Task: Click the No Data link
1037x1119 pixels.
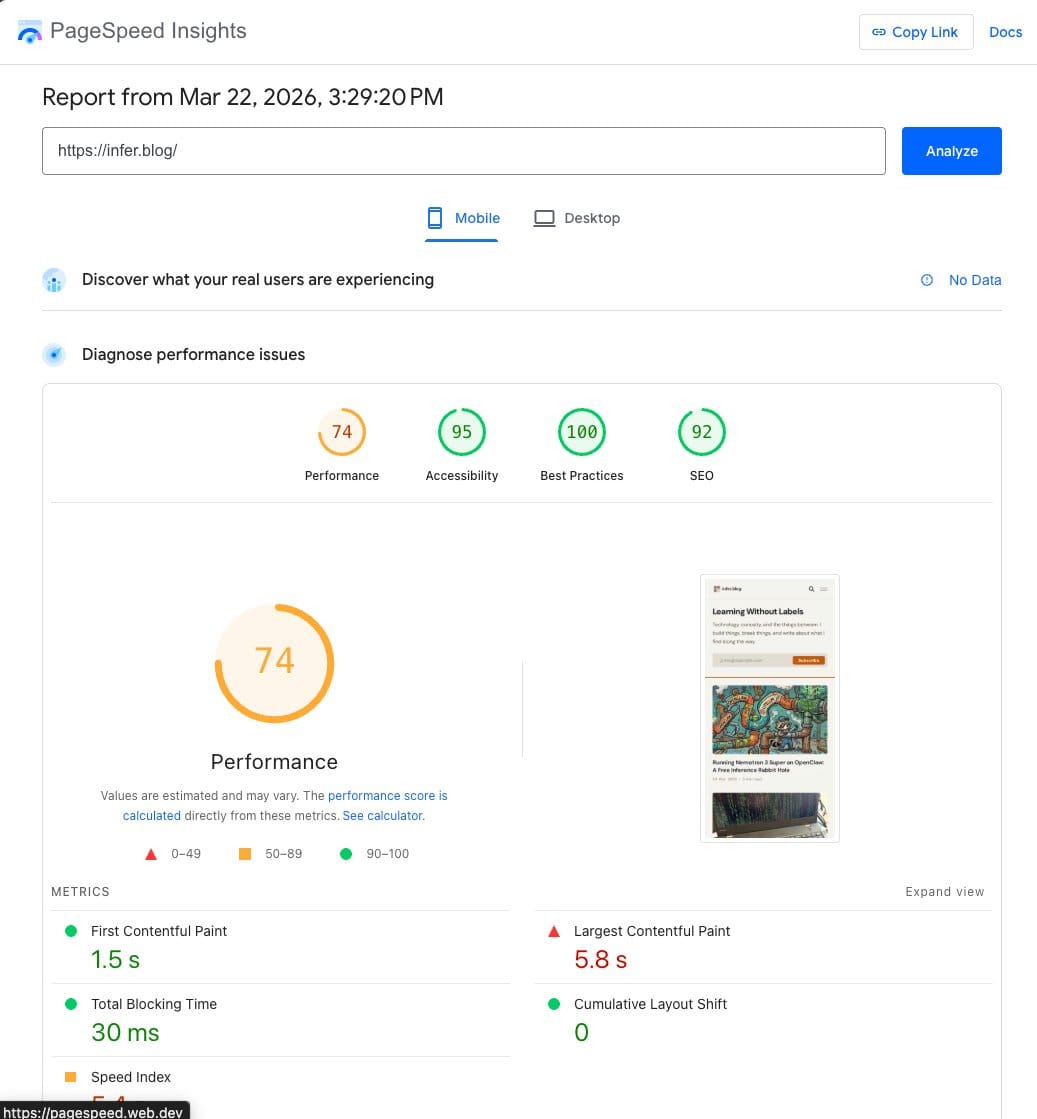Action: 974,280
